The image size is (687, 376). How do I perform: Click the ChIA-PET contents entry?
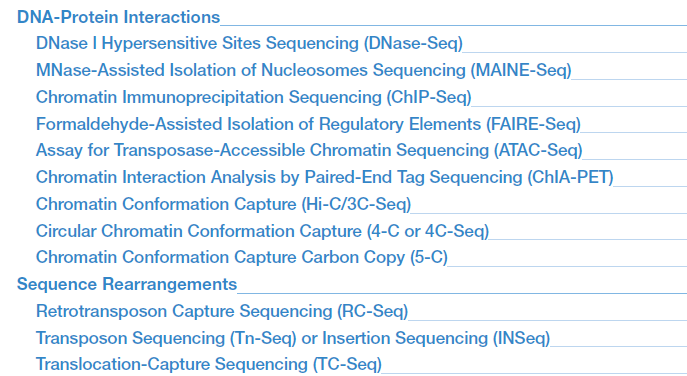[x=325, y=177]
